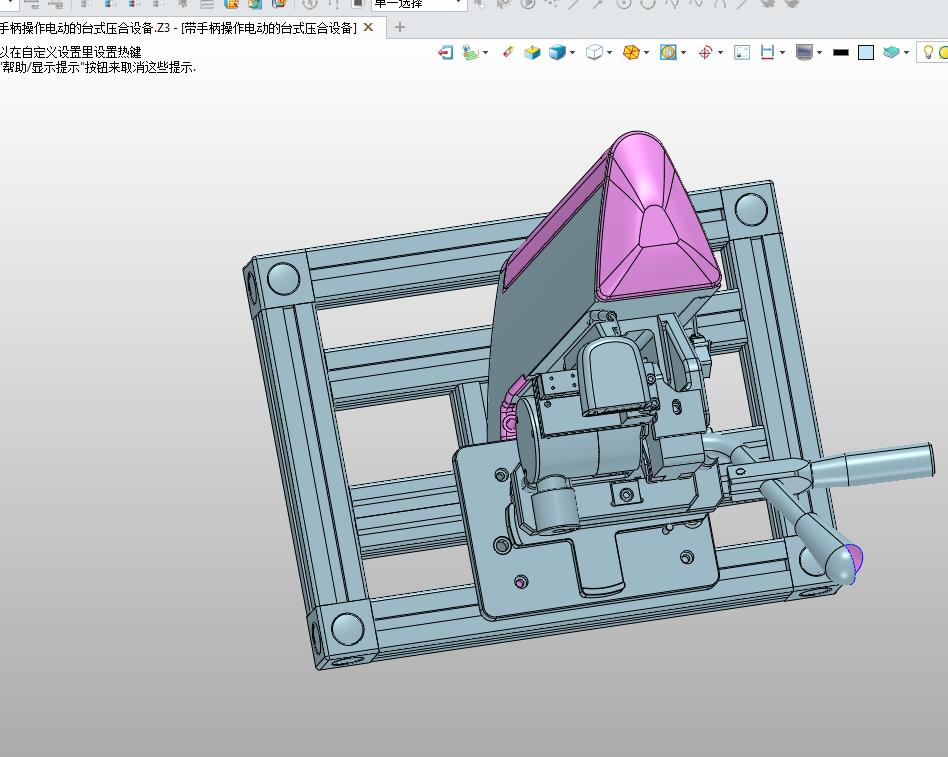
Task: Click the red crosshair target icon
Action: coord(705,53)
